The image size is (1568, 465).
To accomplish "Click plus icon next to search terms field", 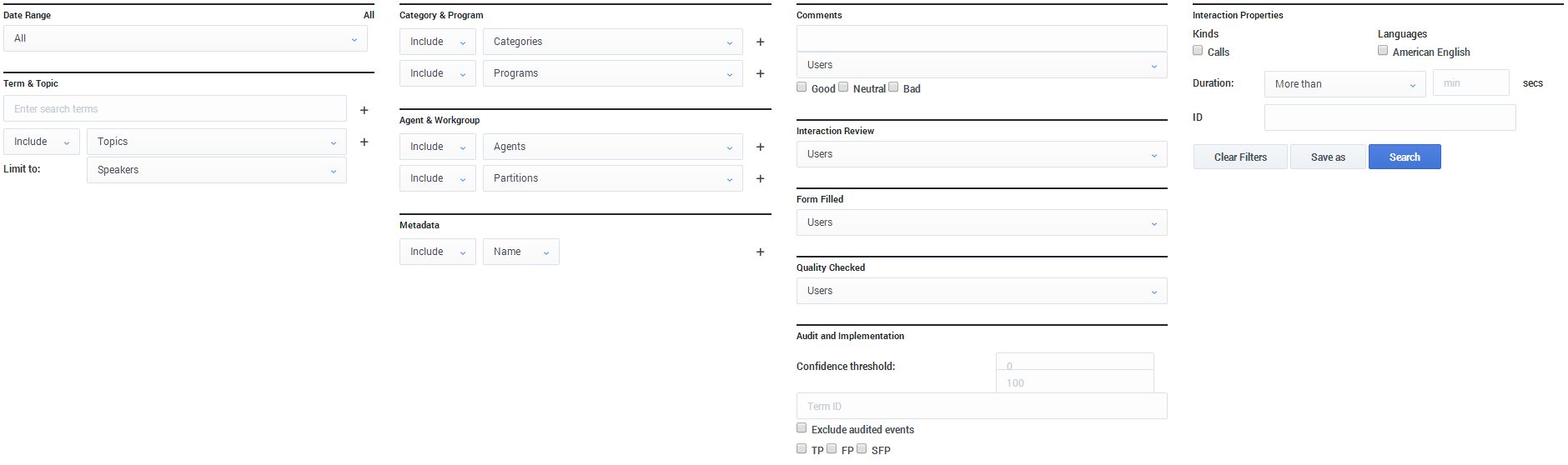I will pyautogui.click(x=364, y=110).
